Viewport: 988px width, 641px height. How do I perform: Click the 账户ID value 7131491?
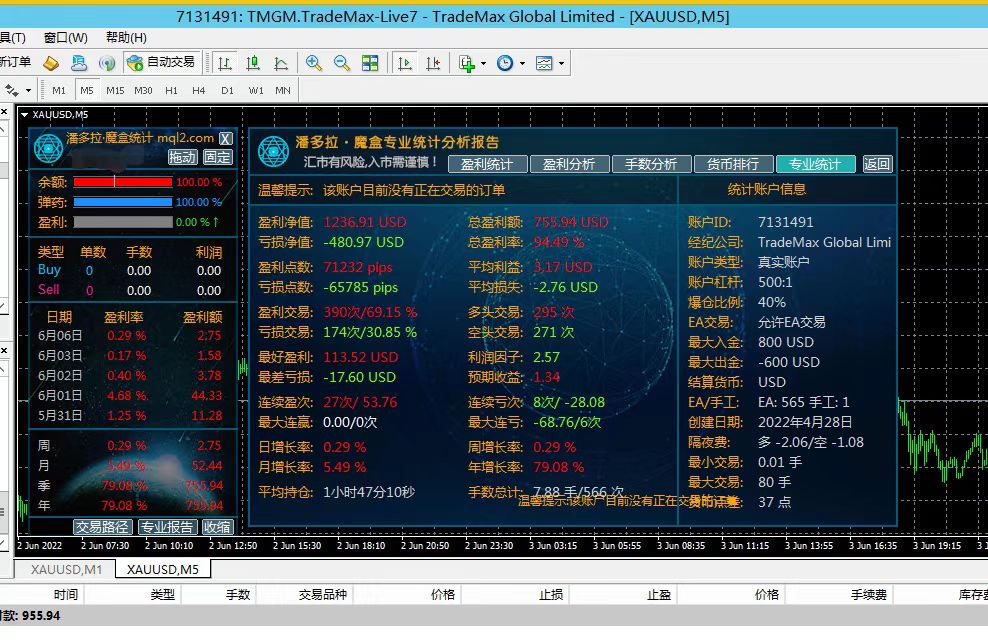point(786,222)
